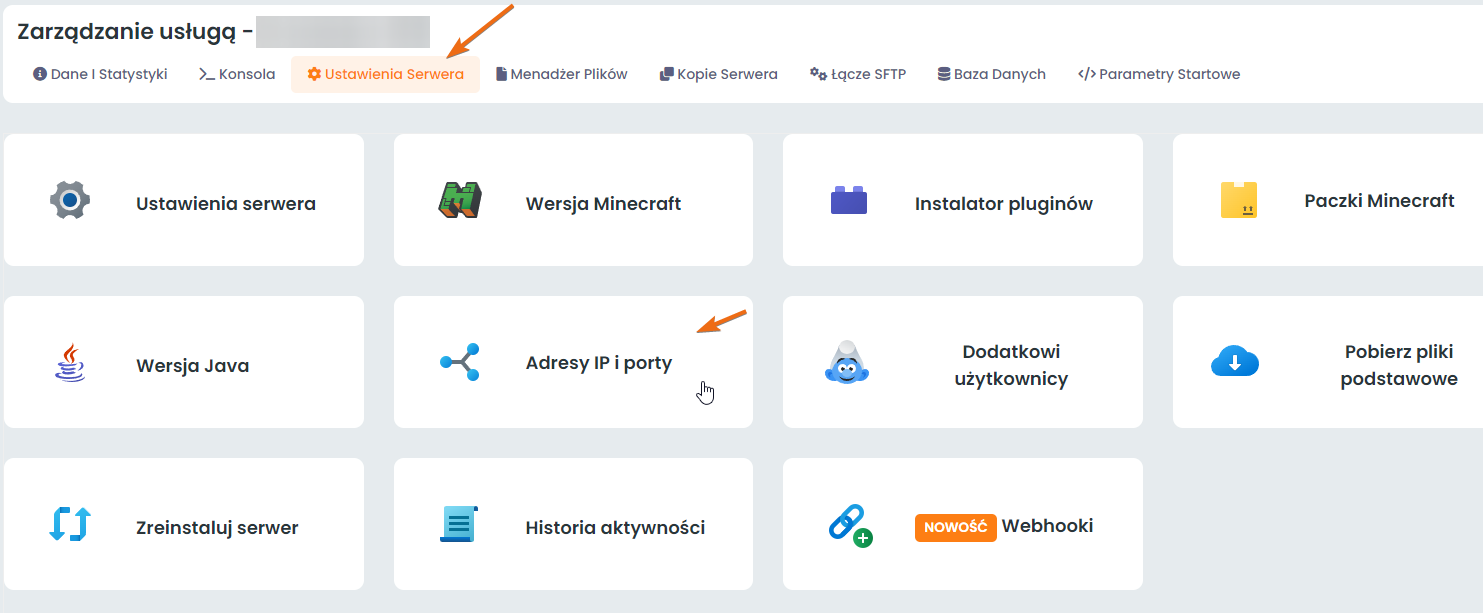Image resolution: width=1483 pixels, height=613 pixels.
Task: Click the blue reinstall arrows icon
Action: pyautogui.click(x=70, y=524)
